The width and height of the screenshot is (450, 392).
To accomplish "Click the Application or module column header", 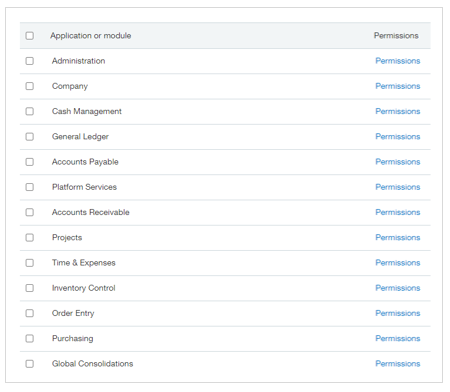I will pos(91,36).
